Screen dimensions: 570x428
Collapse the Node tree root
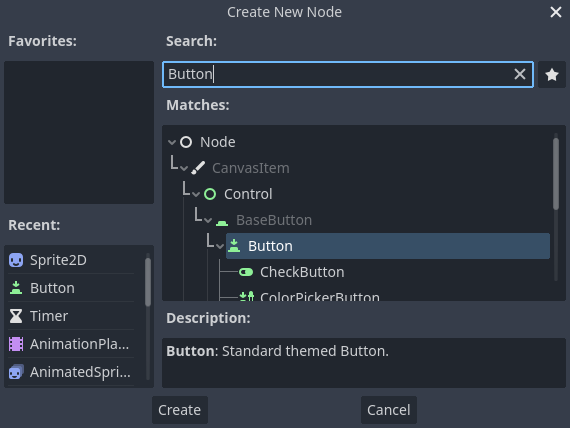tap(172, 142)
